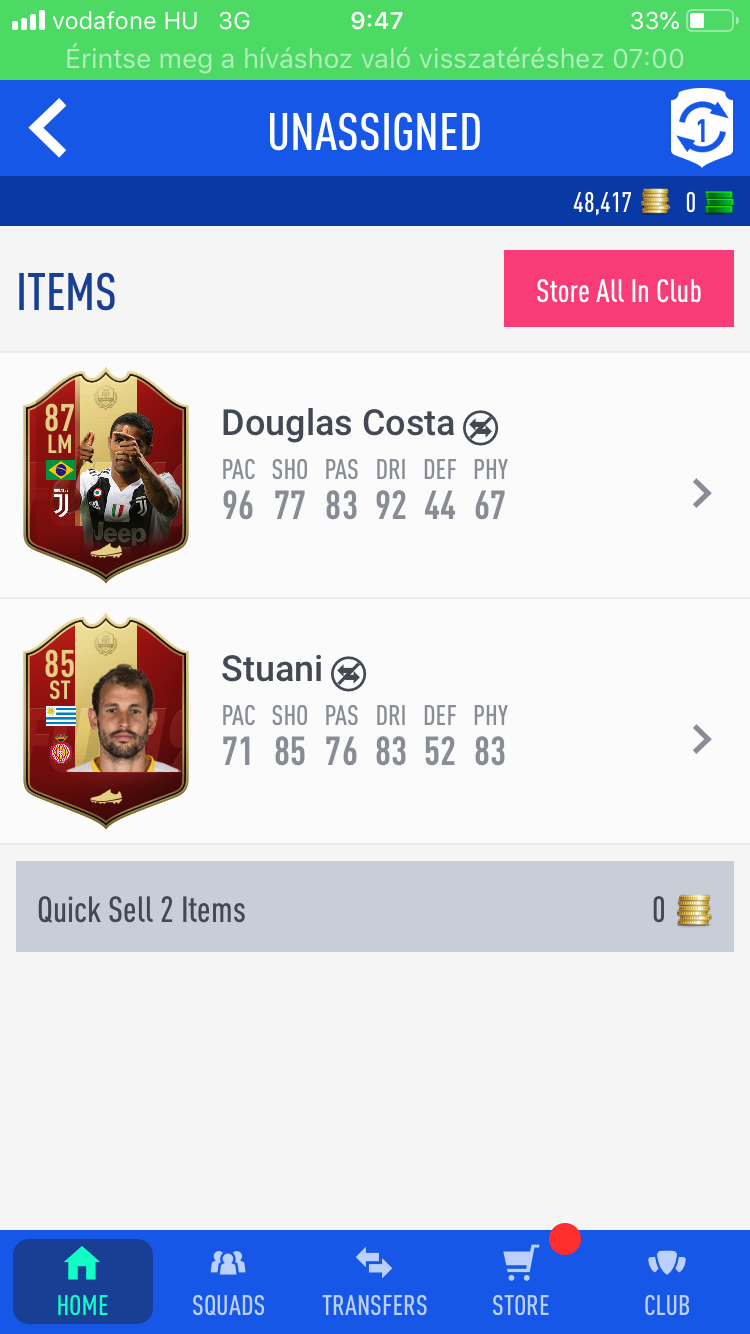750x1334 pixels.
Task: Tap untradeable icon next to Stuani
Action: point(349,673)
